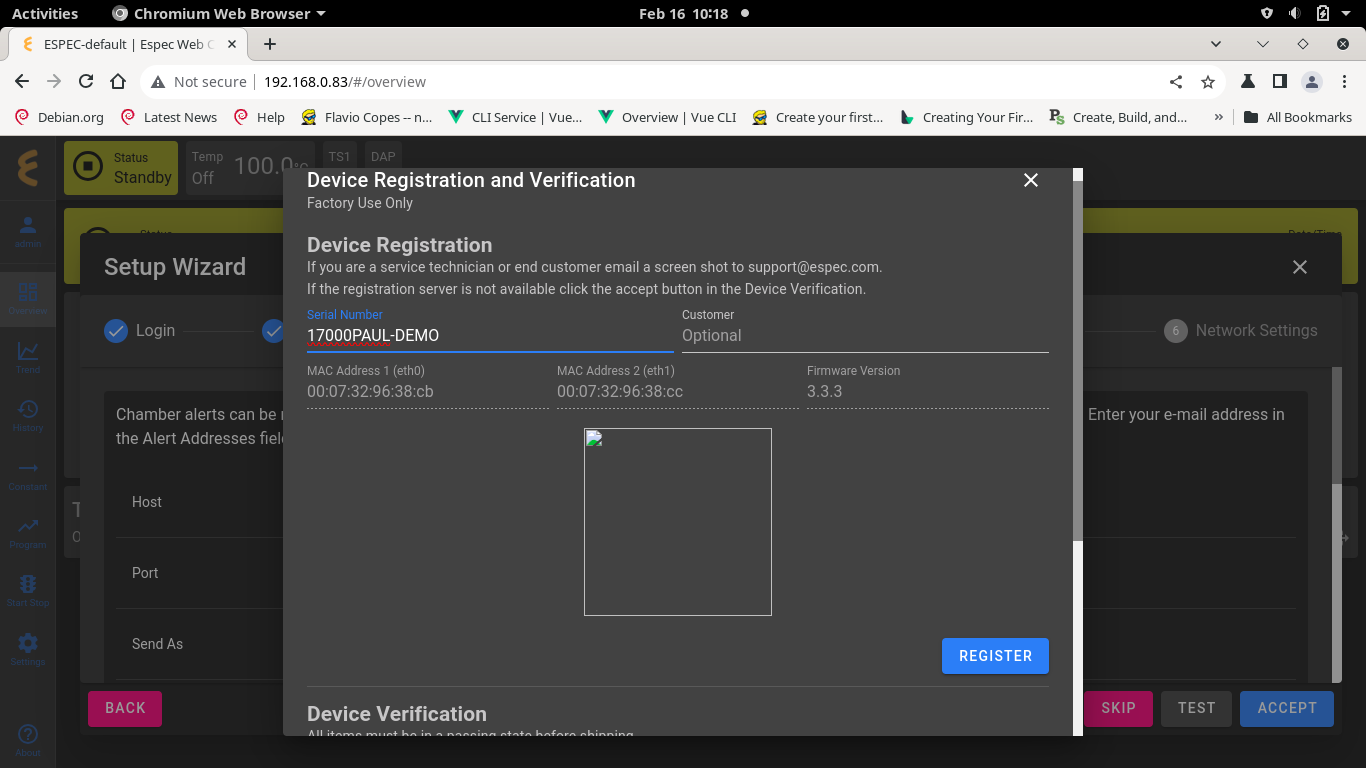This screenshot has height=768, width=1366.
Task: Open the Chromium three-dot menu
Action: tap(1344, 82)
